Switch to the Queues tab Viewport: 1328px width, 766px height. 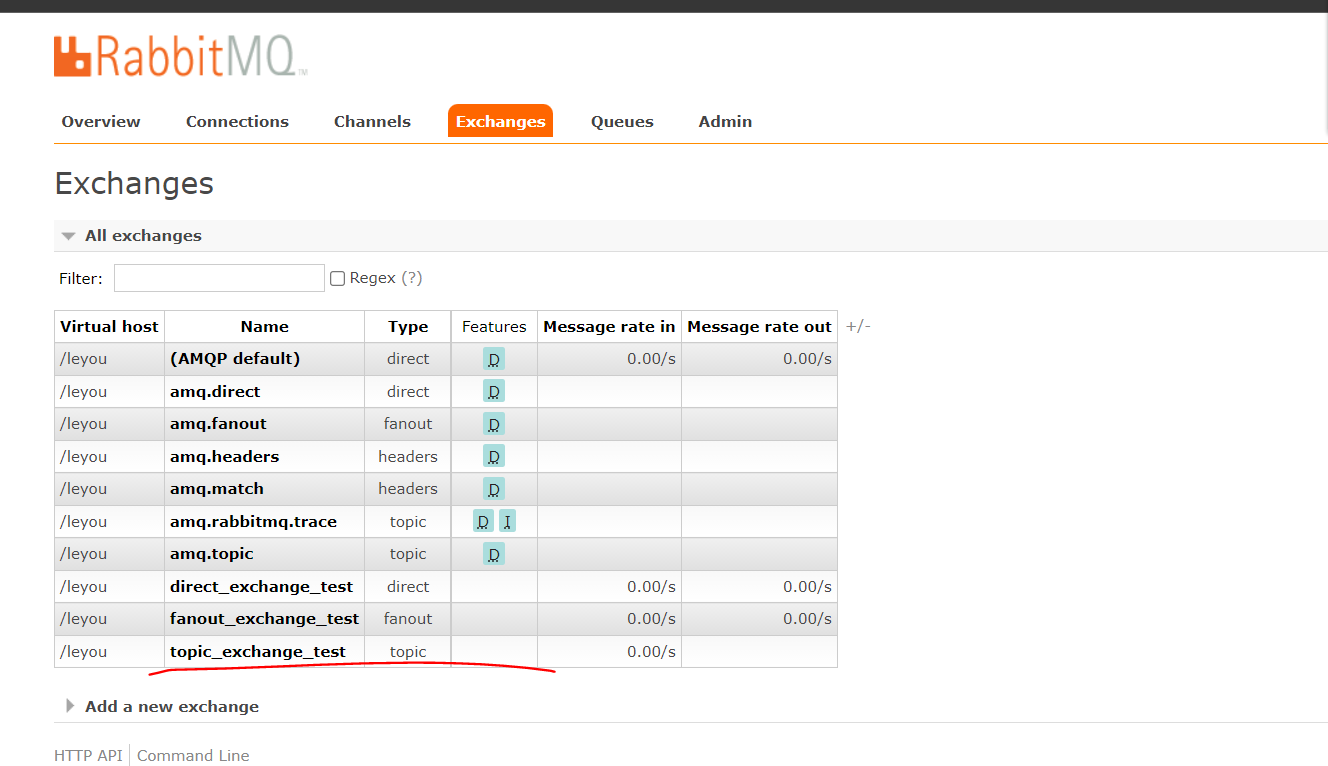pos(622,122)
